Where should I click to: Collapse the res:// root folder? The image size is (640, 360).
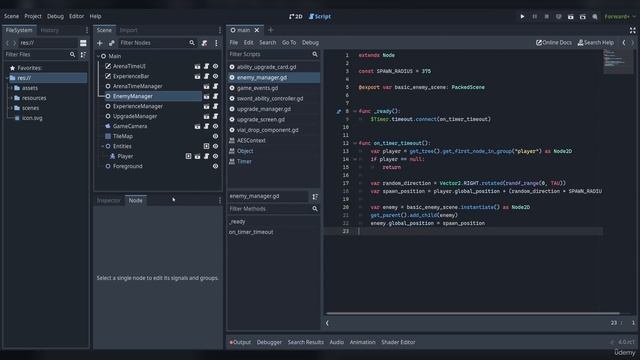click(x=7, y=78)
